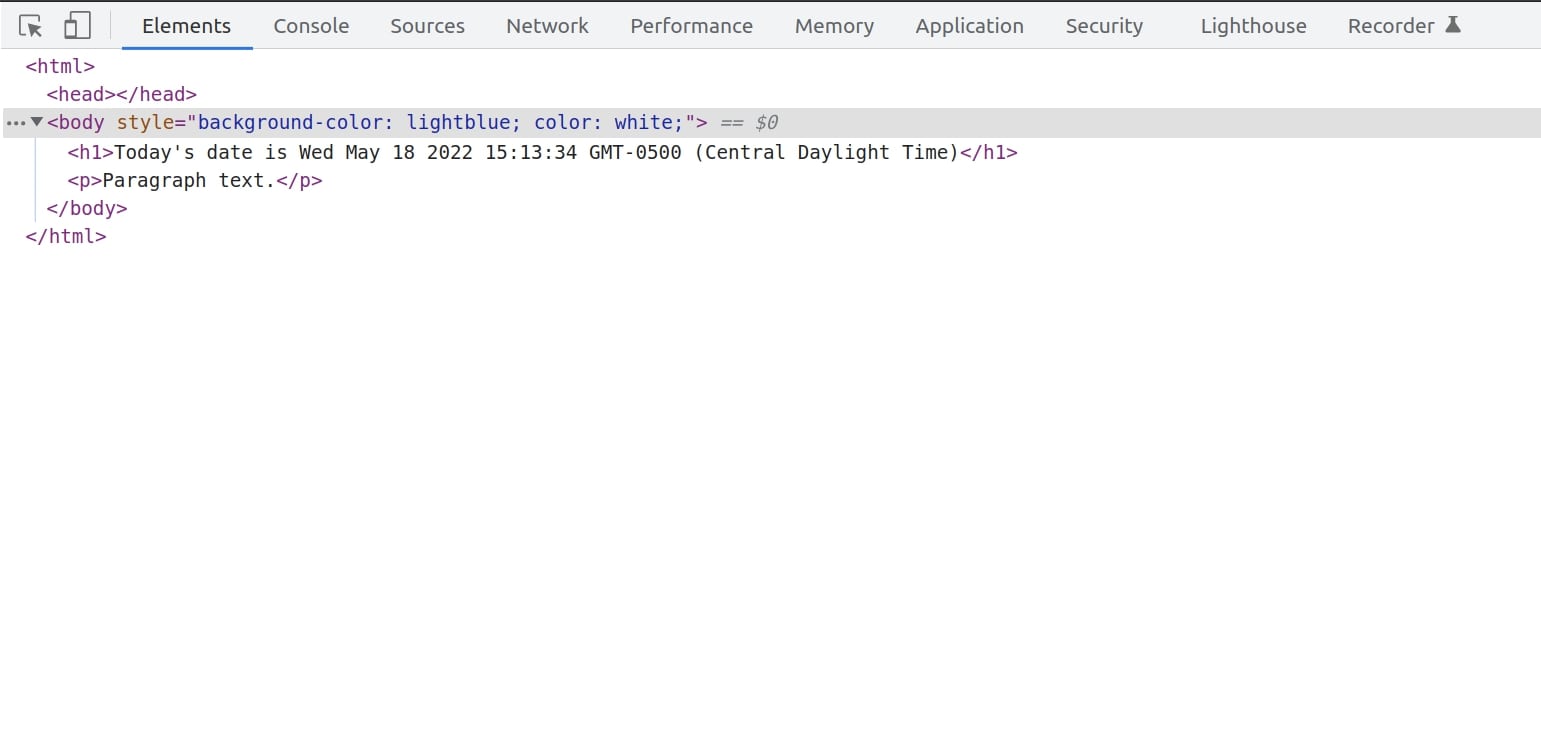
Task: Select the opening html tag node
Action: (x=60, y=67)
